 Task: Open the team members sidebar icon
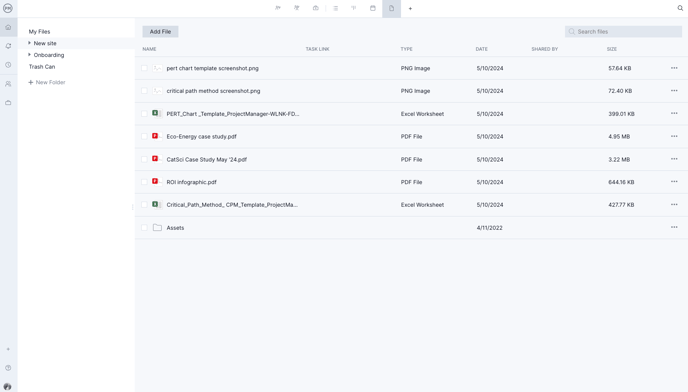pos(8,84)
